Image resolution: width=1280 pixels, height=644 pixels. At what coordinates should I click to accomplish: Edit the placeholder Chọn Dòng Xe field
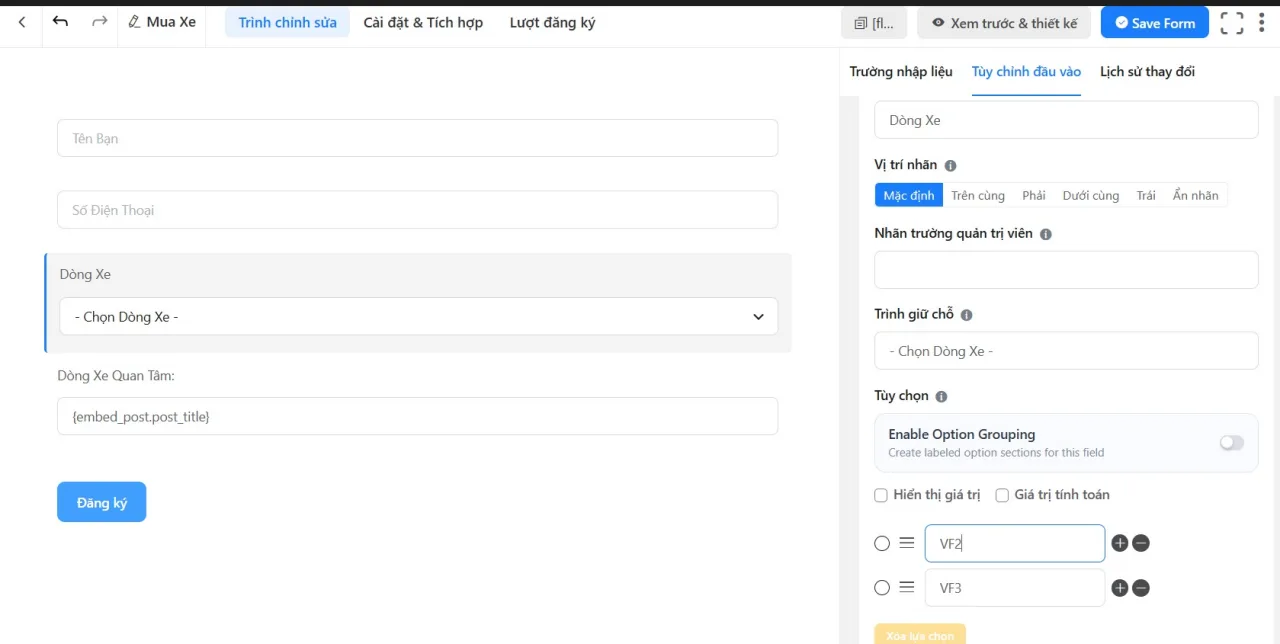pos(1066,351)
